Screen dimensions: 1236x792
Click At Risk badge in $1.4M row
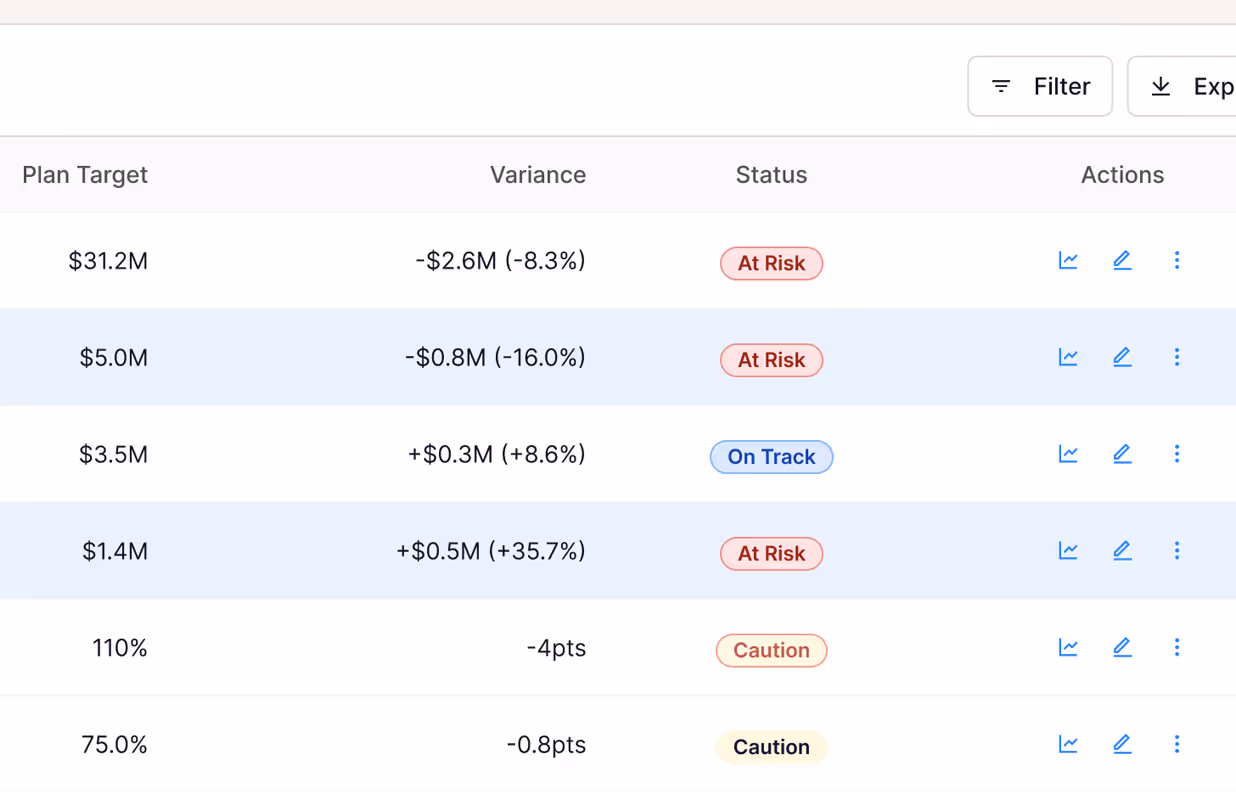(771, 554)
